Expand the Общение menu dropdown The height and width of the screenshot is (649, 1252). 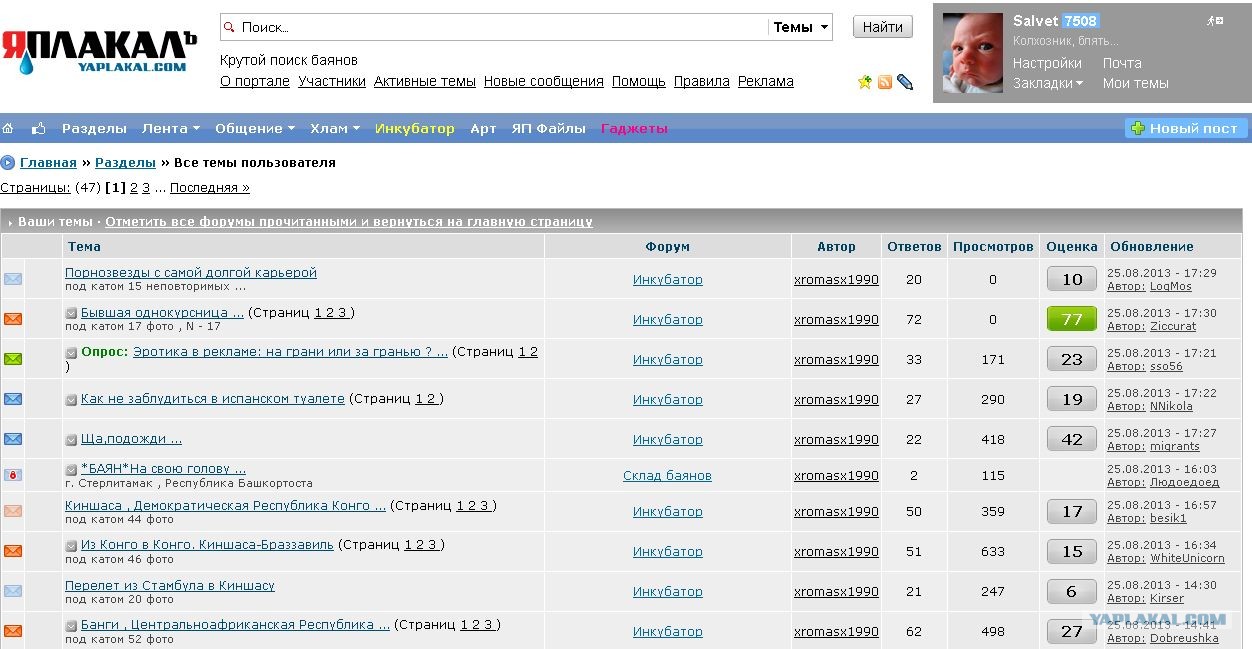click(x=255, y=128)
